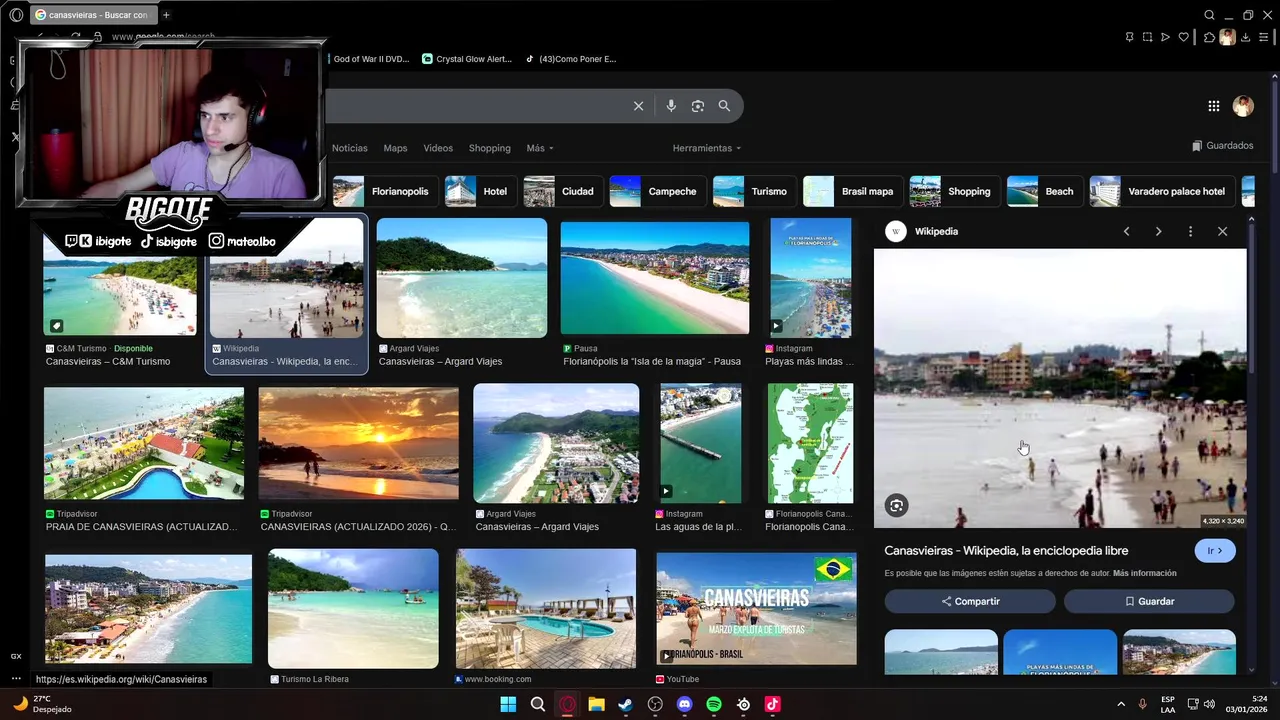1280x720 pixels.
Task: Open TikTok app in taskbar
Action: point(772,704)
